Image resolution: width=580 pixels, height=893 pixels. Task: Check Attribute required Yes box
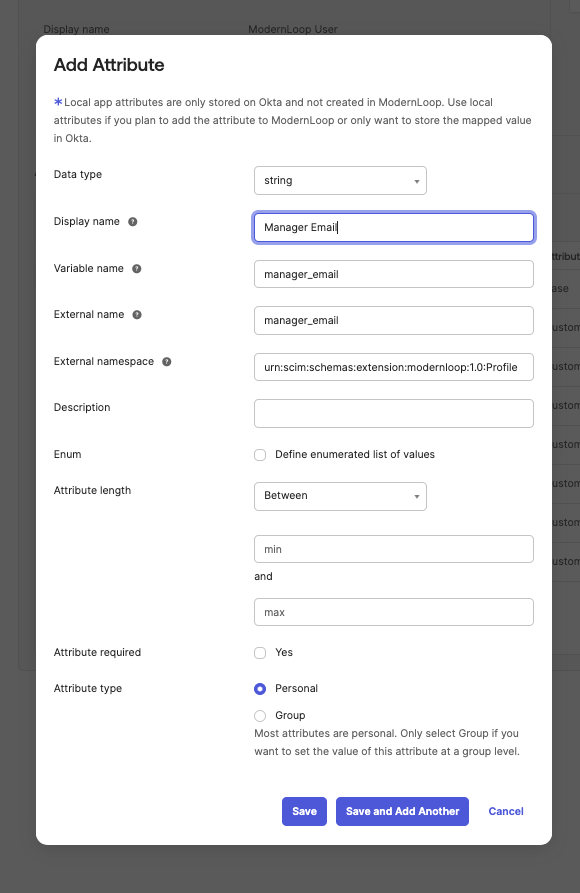[x=260, y=653]
